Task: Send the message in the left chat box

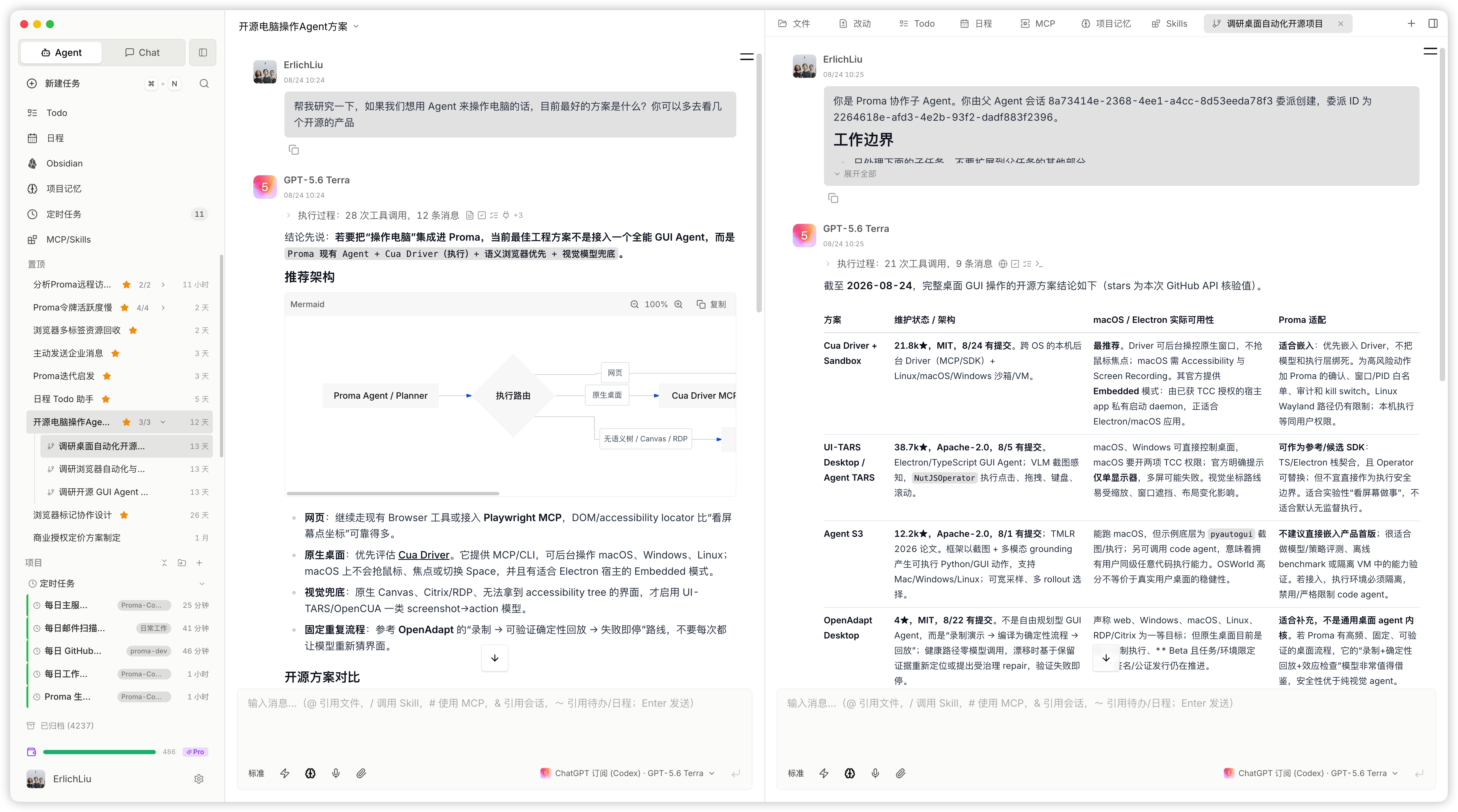Action: pos(736,773)
